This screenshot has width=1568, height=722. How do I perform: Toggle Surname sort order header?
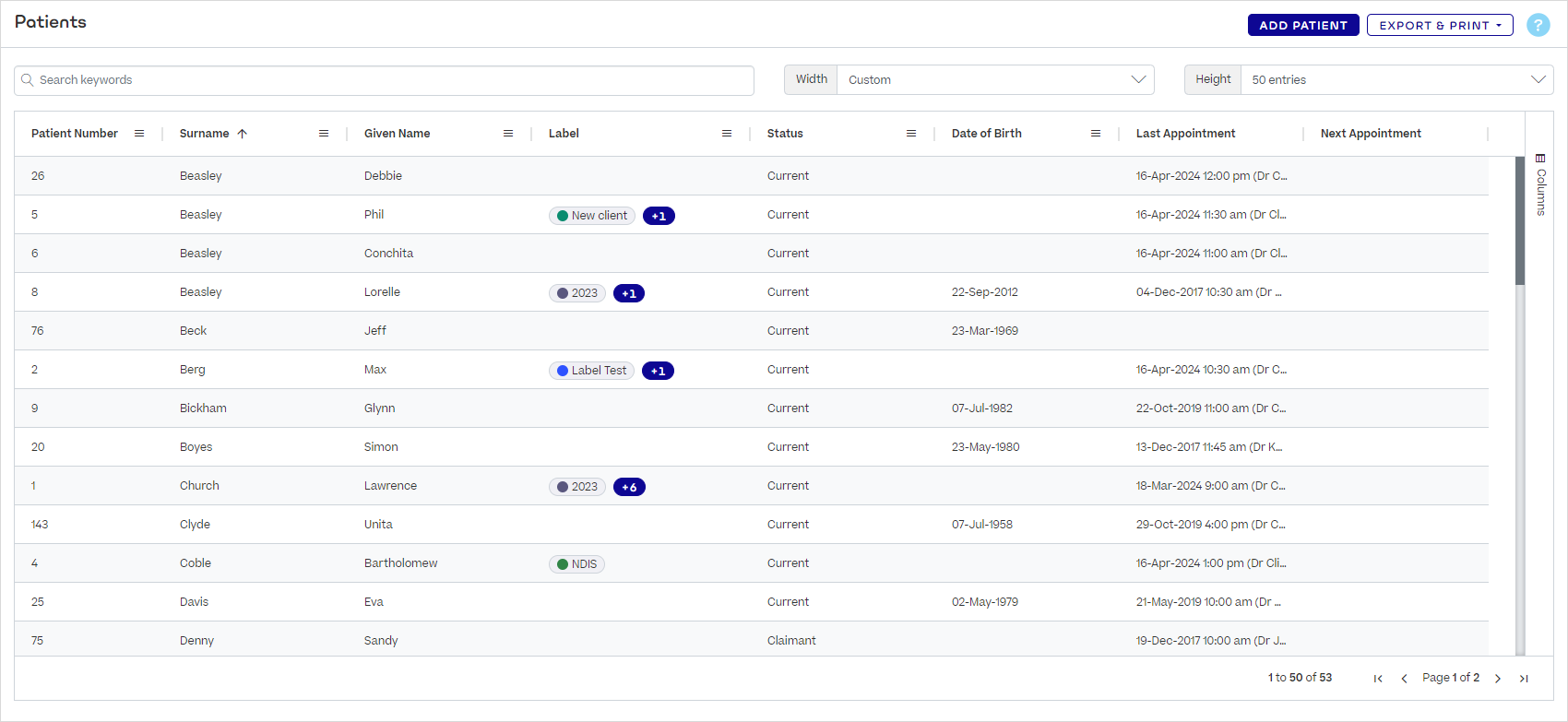point(205,134)
